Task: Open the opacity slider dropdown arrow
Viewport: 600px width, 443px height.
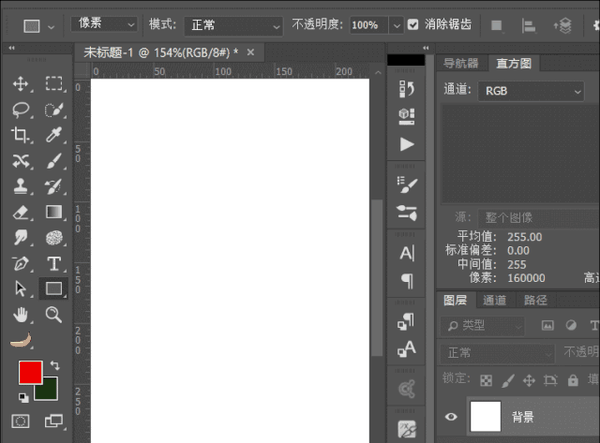Action: [x=396, y=26]
